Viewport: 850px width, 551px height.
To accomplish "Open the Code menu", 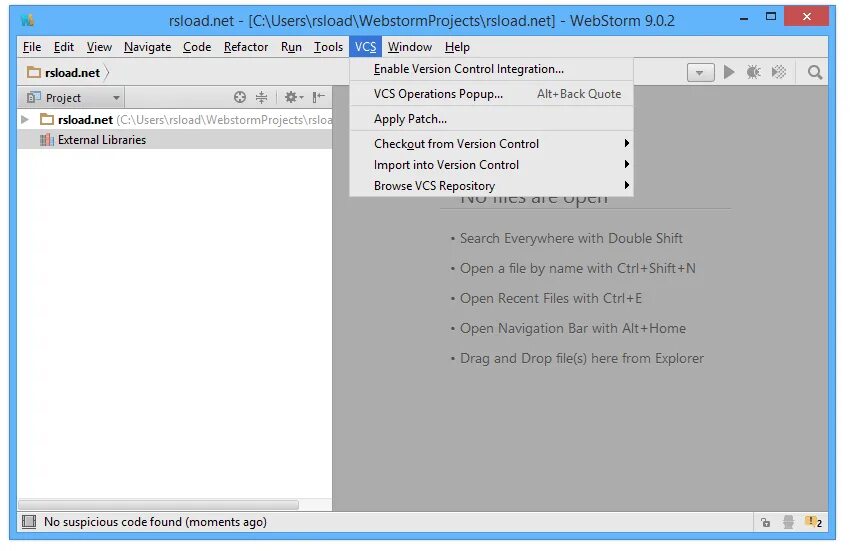I will click(197, 47).
